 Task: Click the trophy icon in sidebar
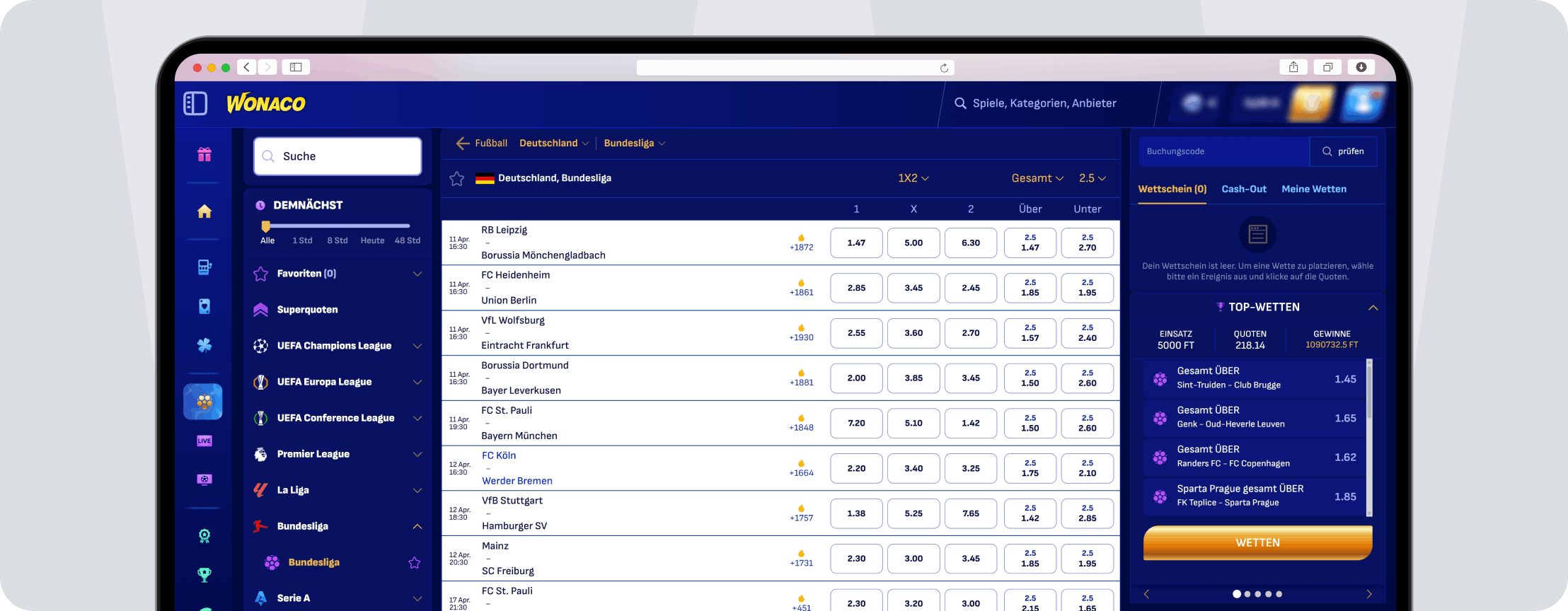coord(204,574)
